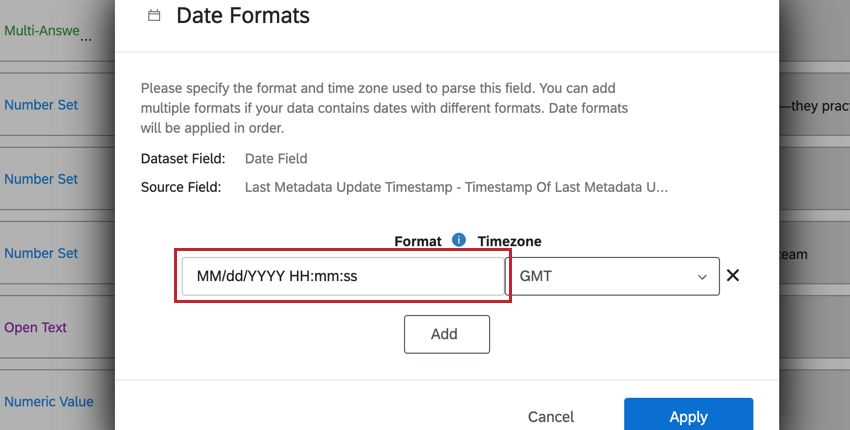Remove the format row with the X icon
The height and width of the screenshot is (430, 850).
point(732,276)
